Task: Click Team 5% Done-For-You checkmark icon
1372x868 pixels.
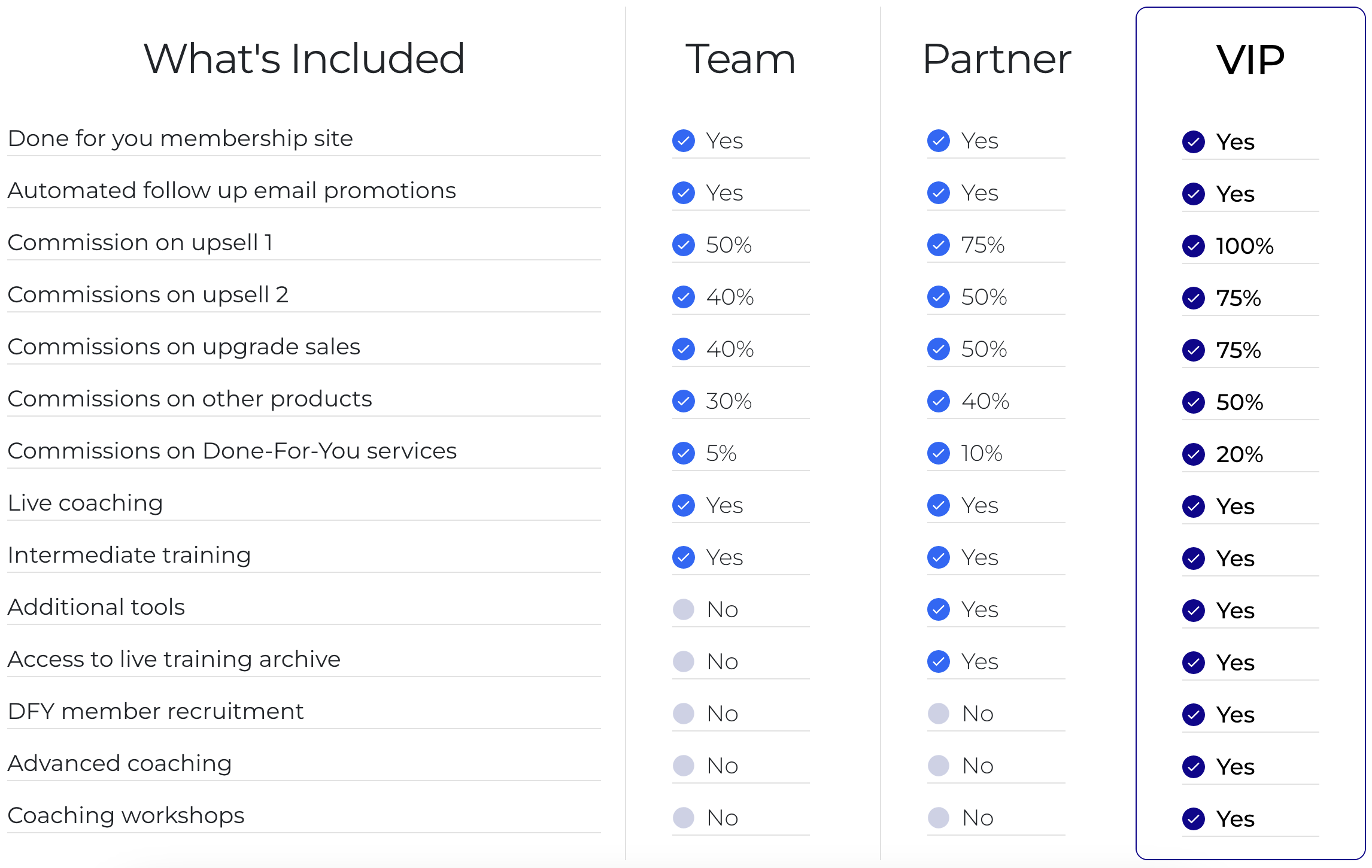Action: [x=683, y=453]
